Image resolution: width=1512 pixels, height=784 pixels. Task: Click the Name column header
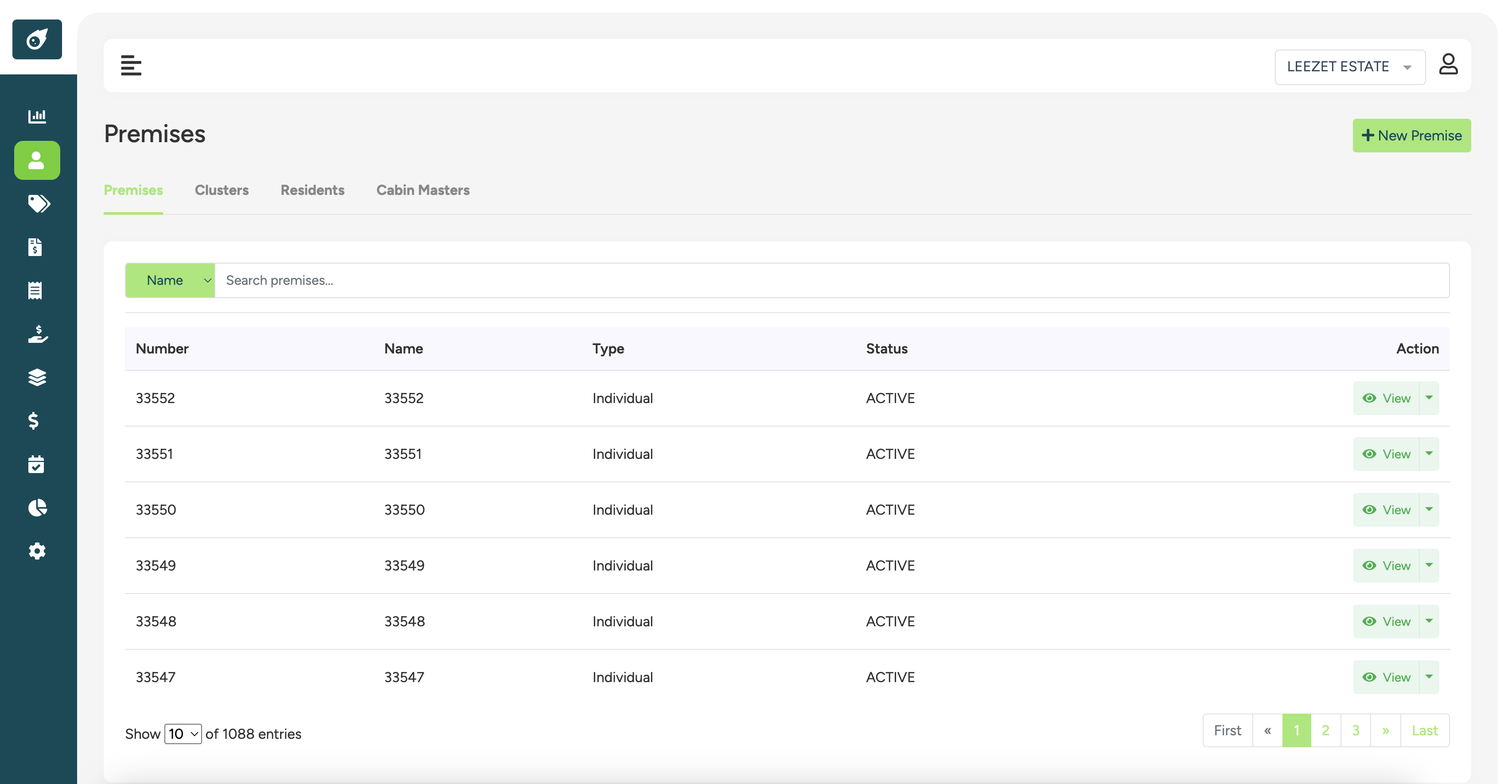click(404, 349)
